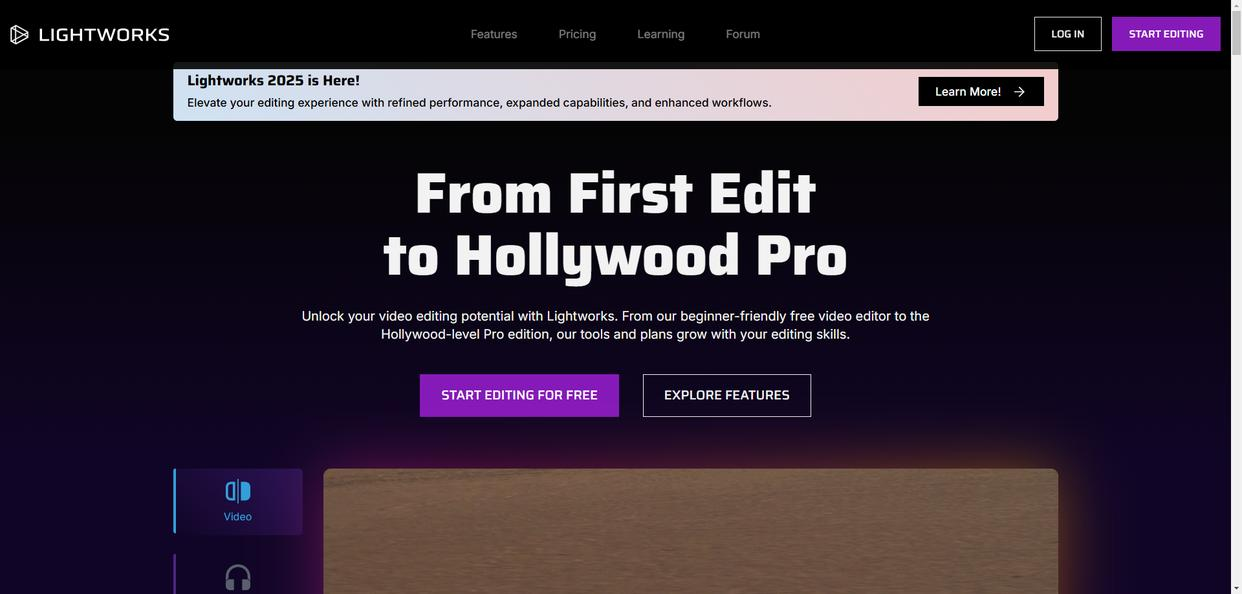Select the Video tab in sidebar
Viewport: 1242px width, 594px height.
238,502
